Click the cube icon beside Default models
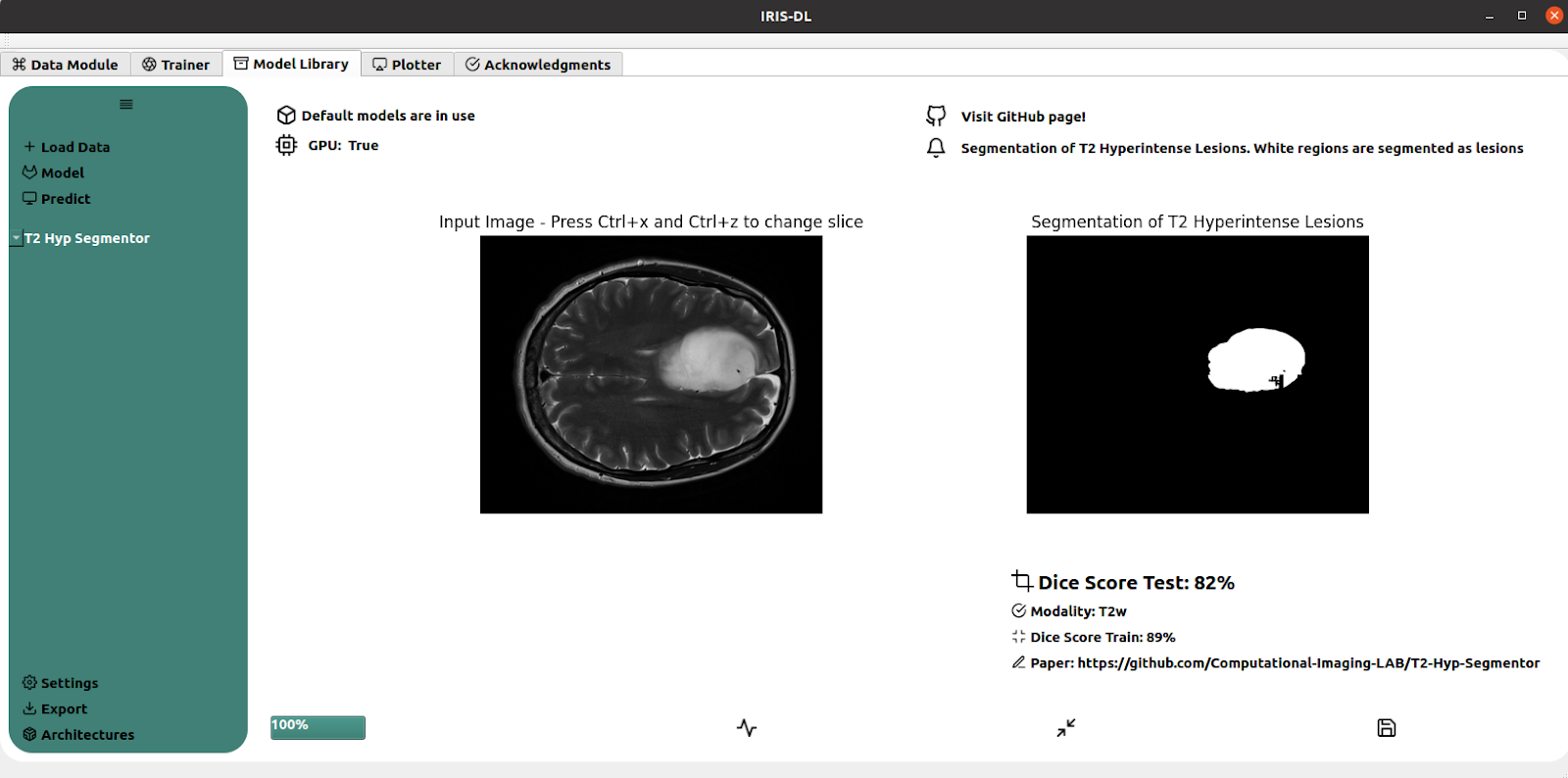Image resolution: width=1568 pixels, height=778 pixels. (x=286, y=116)
